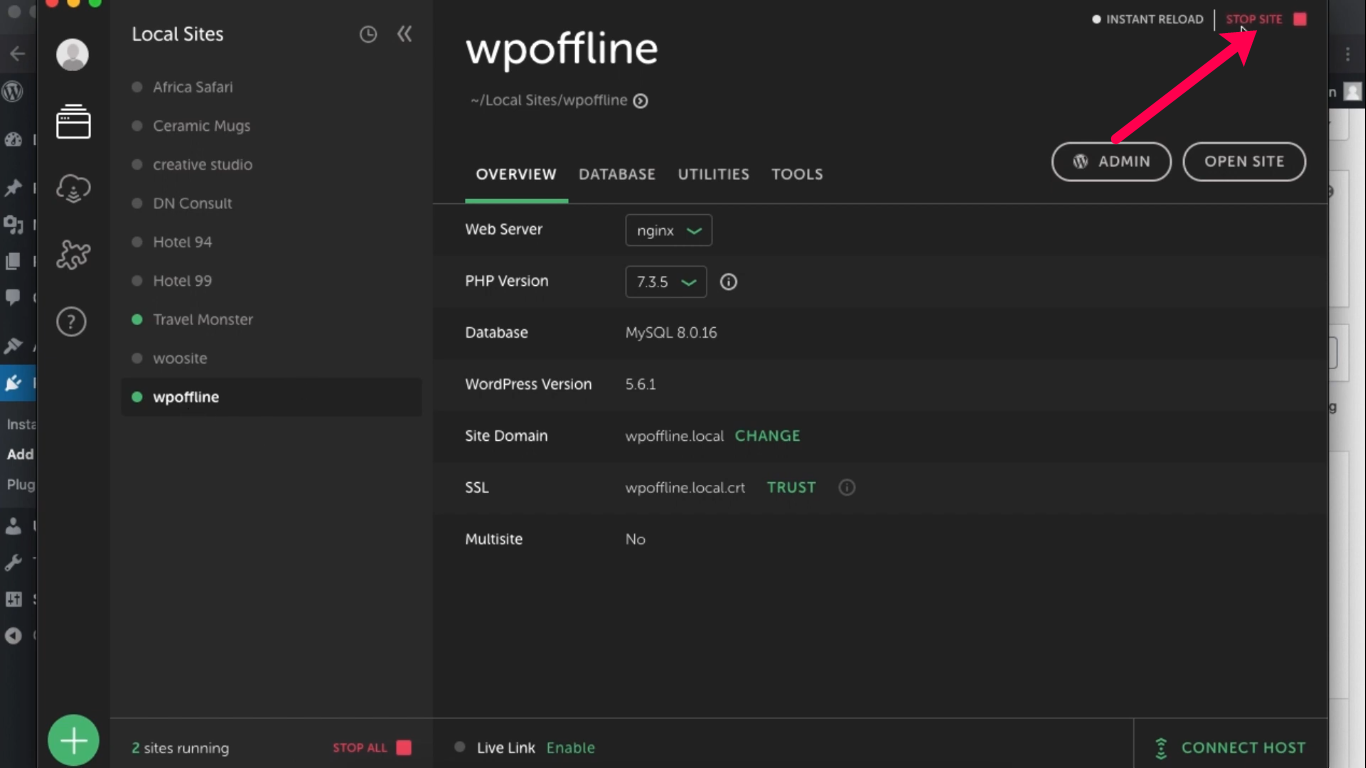Open the Tools wrench icon in WordPress admin
This screenshot has width=1366, height=768.
[x=13, y=563]
